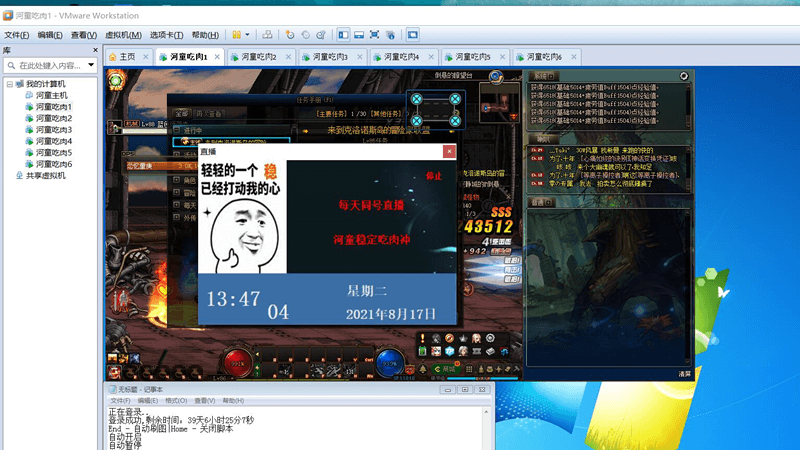Open the 查看(V) menu in VMware
This screenshot has height=450, width=800.
click(x=84, y=35)
